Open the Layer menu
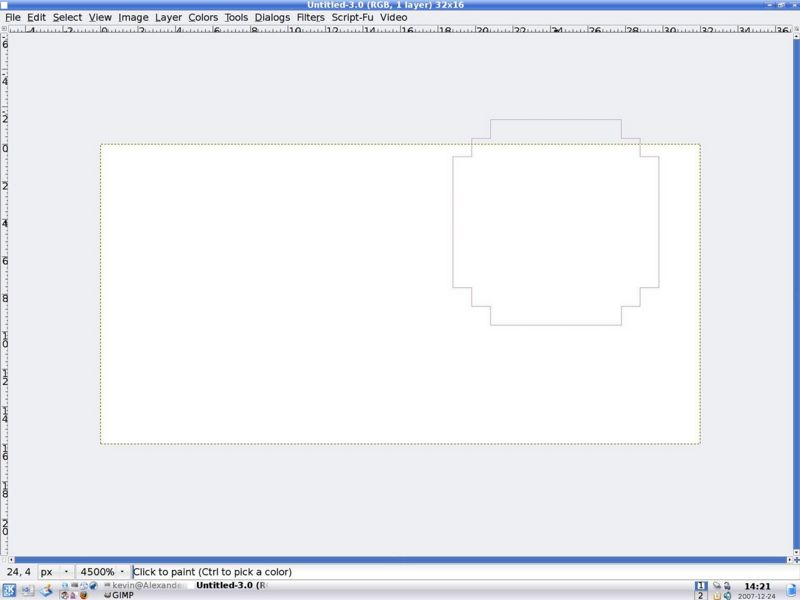This screenshot has height=600, width=800. (x=168, y=18)
